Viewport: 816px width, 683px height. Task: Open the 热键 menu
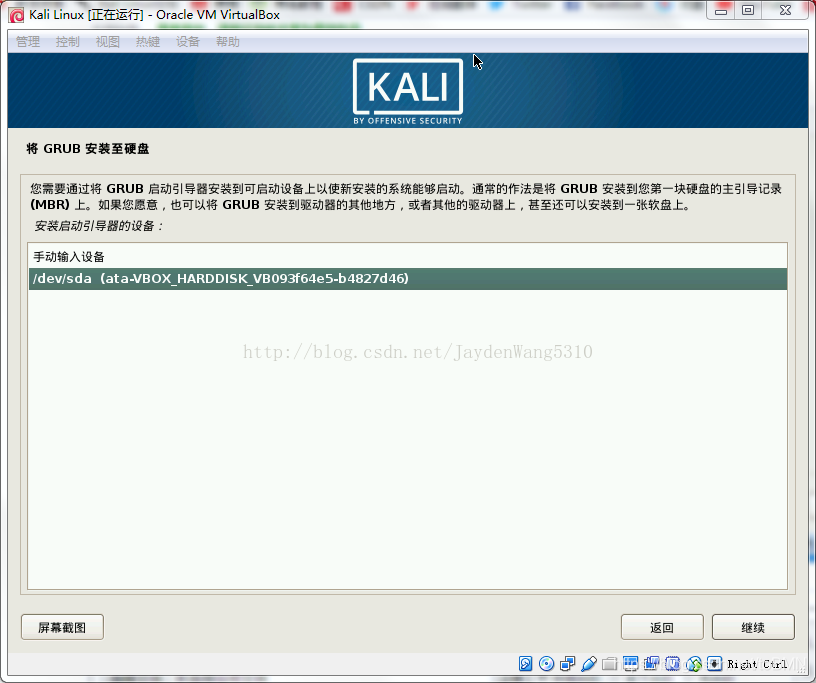tap(148, 42)
